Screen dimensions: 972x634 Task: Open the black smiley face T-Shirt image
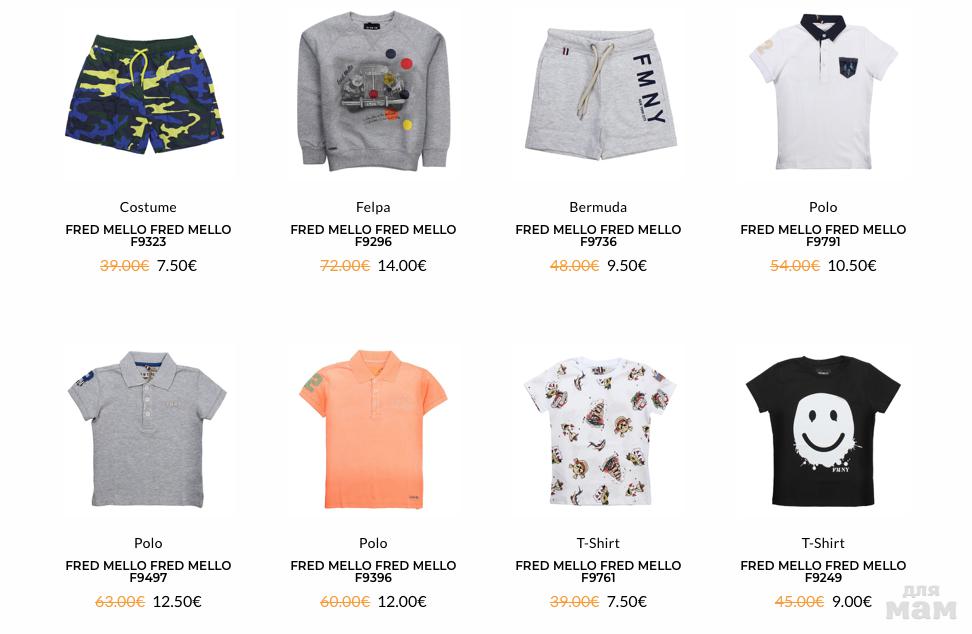823,431
